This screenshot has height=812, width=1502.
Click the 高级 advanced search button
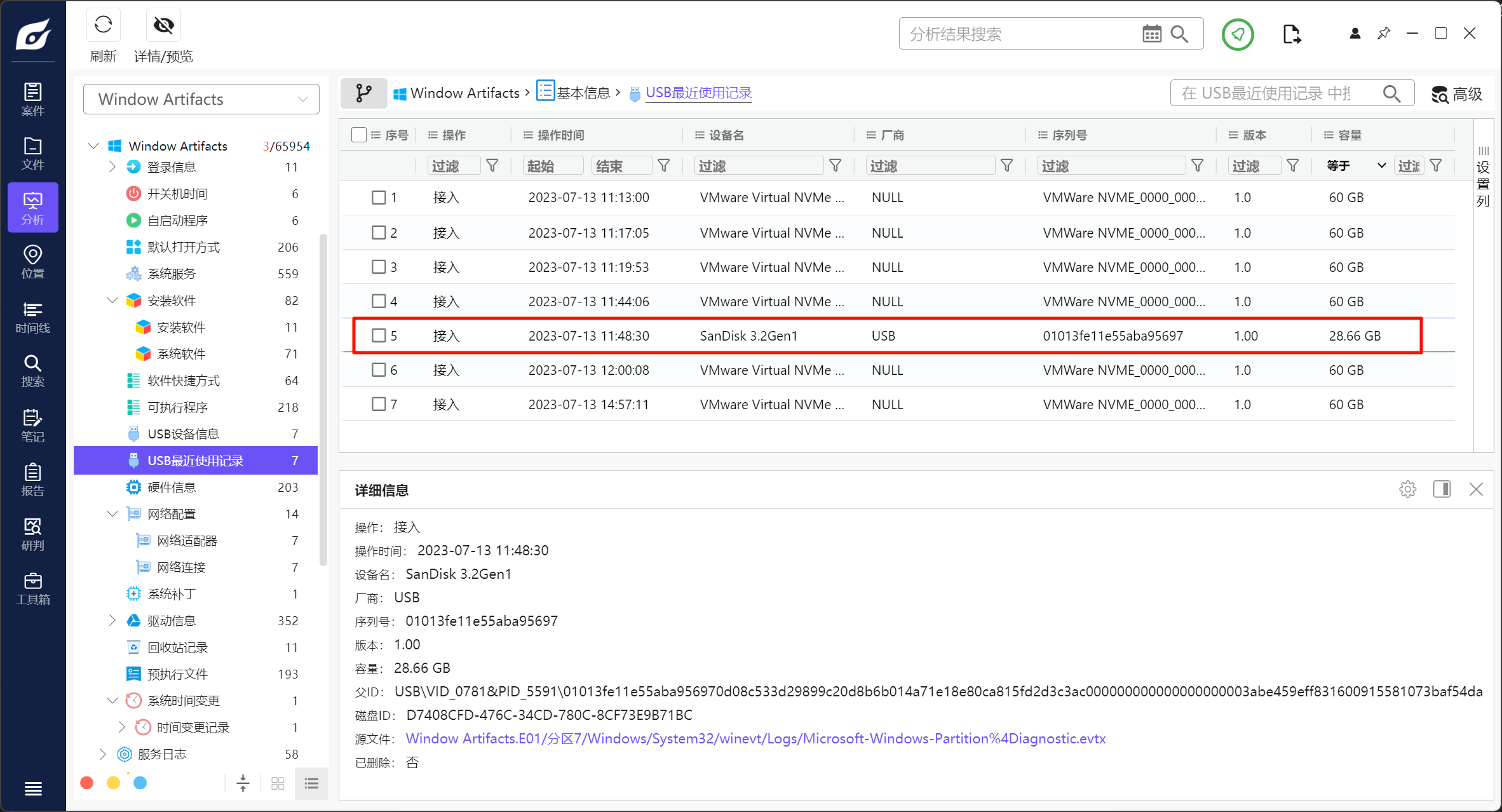[x=1457, y=94]
